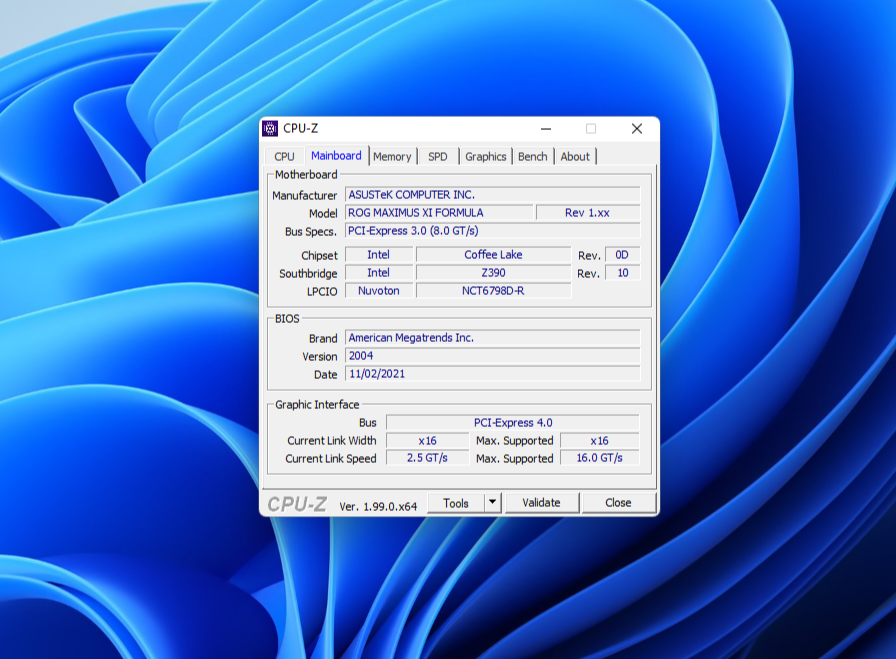Click the Close button at bottom
Screen dimensions: 896x659
[x=618, y=503]
